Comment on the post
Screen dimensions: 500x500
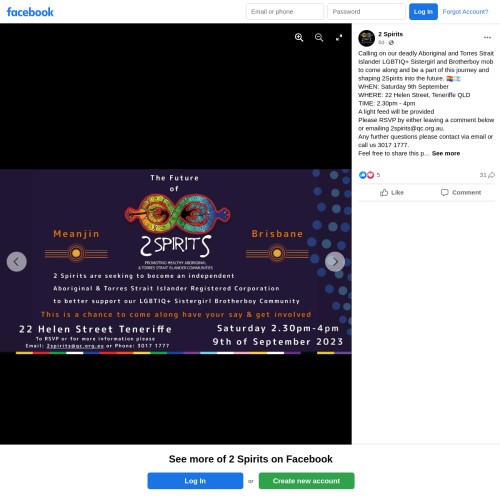(x=461, y=192)
